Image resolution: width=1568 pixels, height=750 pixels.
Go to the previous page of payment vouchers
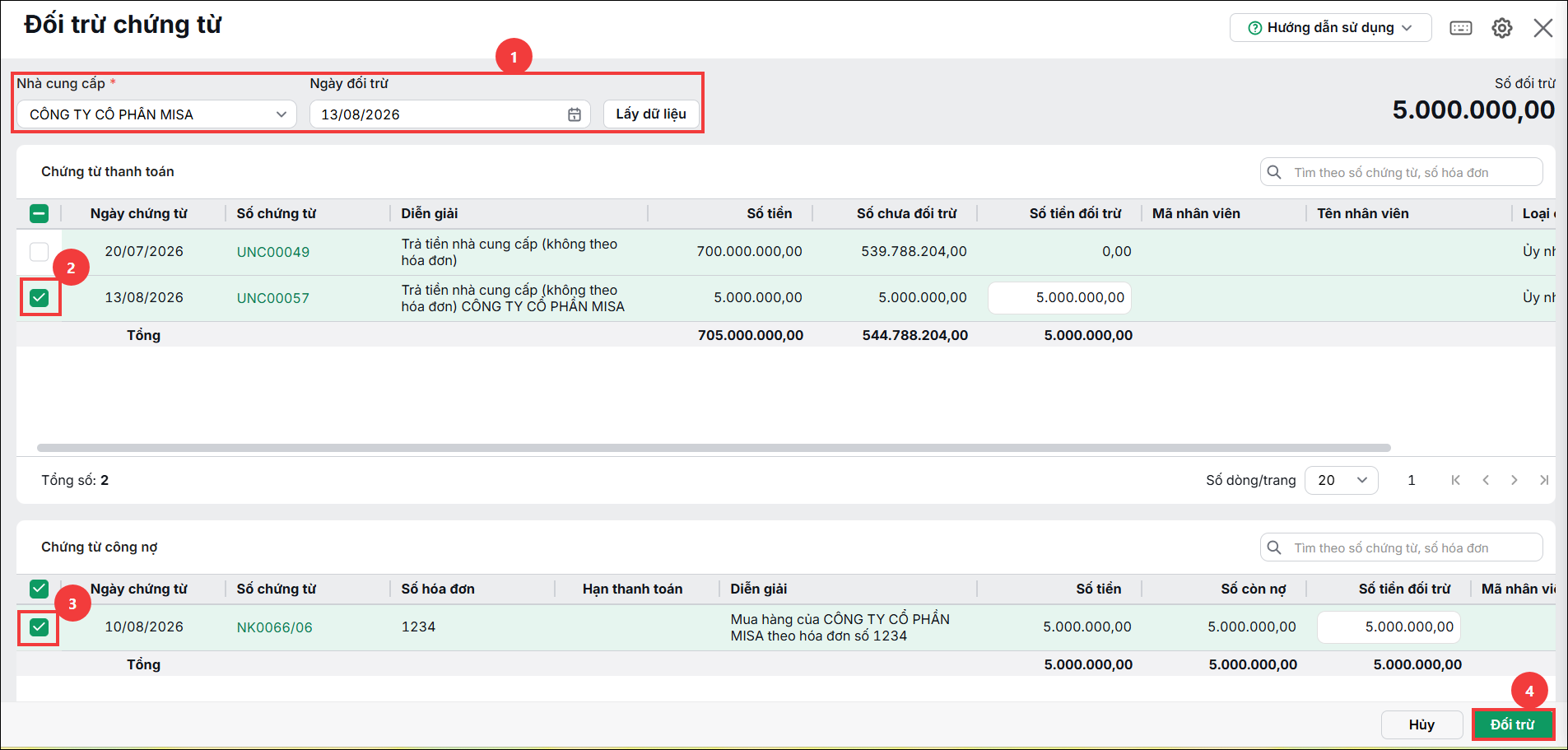coord(1486,480)
